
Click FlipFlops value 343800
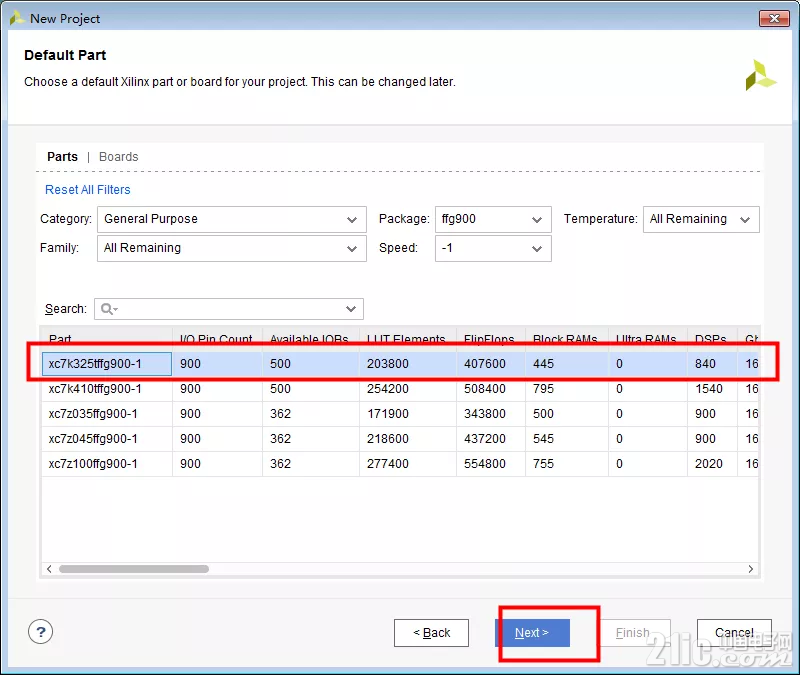[x=485, y=414]
